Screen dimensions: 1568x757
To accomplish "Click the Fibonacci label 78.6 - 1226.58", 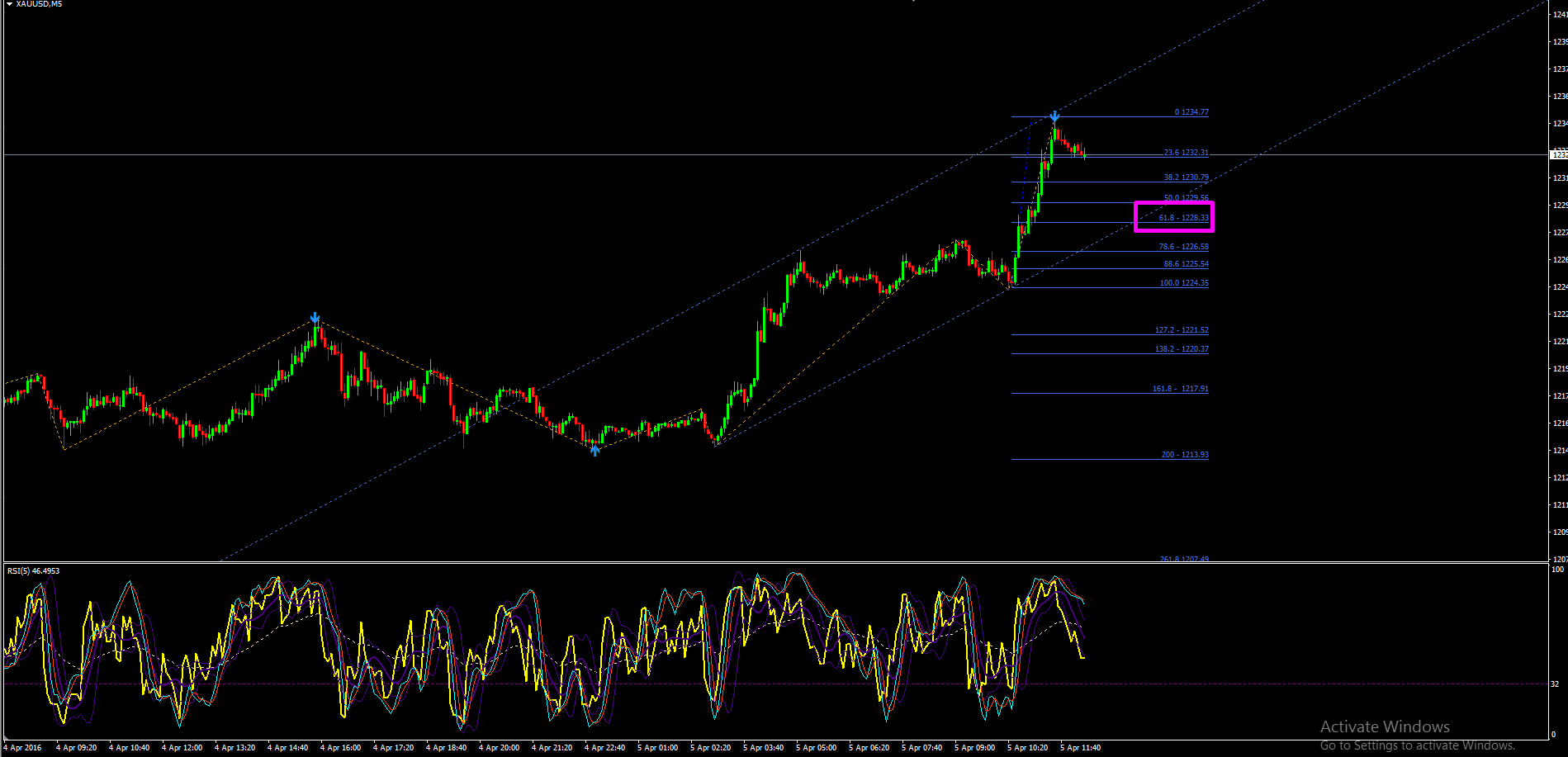I will 1183,247.
